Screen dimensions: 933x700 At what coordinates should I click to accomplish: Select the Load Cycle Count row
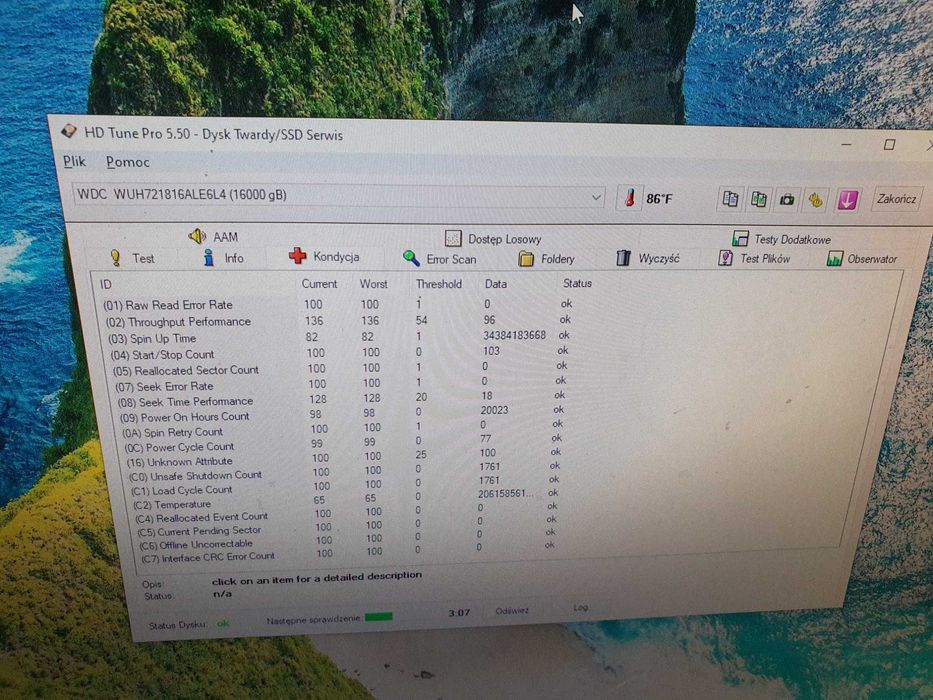[345, 487]
